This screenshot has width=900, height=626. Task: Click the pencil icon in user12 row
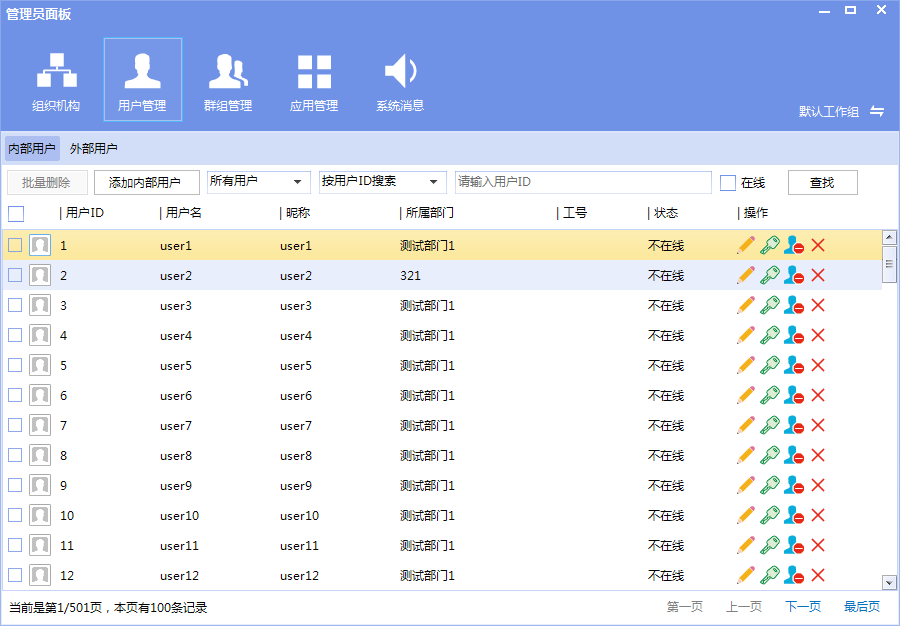(x=746, y=575)
